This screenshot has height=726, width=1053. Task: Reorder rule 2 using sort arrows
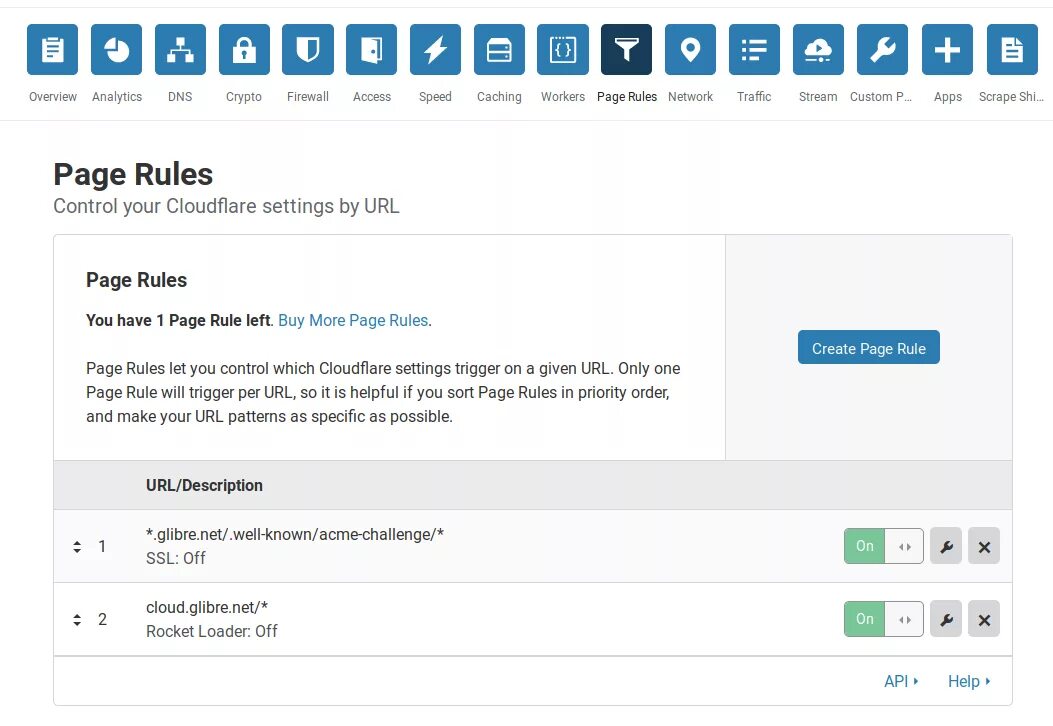point(77,620)
